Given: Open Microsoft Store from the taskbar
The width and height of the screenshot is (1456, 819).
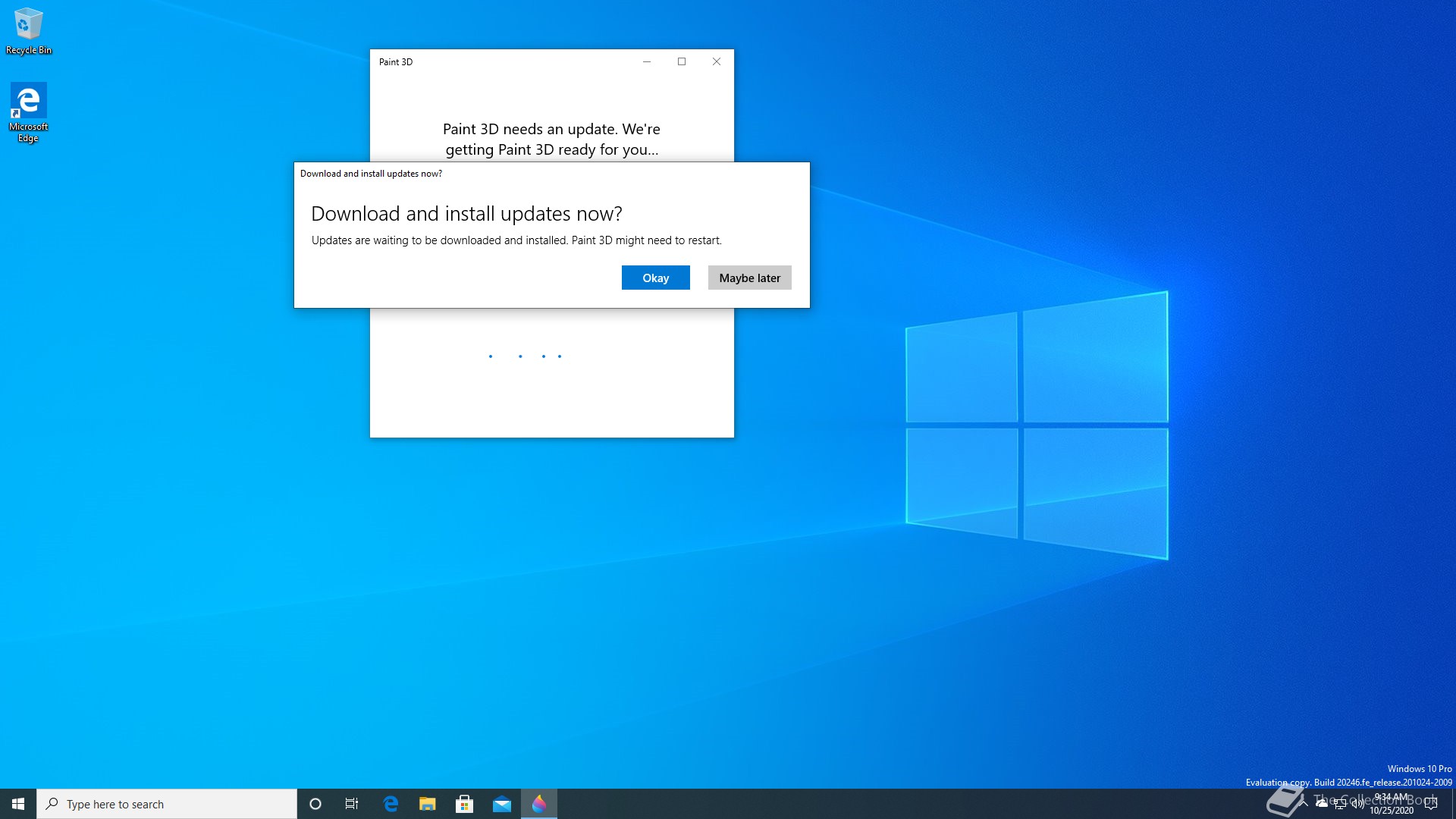Looking at the screenshot, I should click(x=465, y=804).
